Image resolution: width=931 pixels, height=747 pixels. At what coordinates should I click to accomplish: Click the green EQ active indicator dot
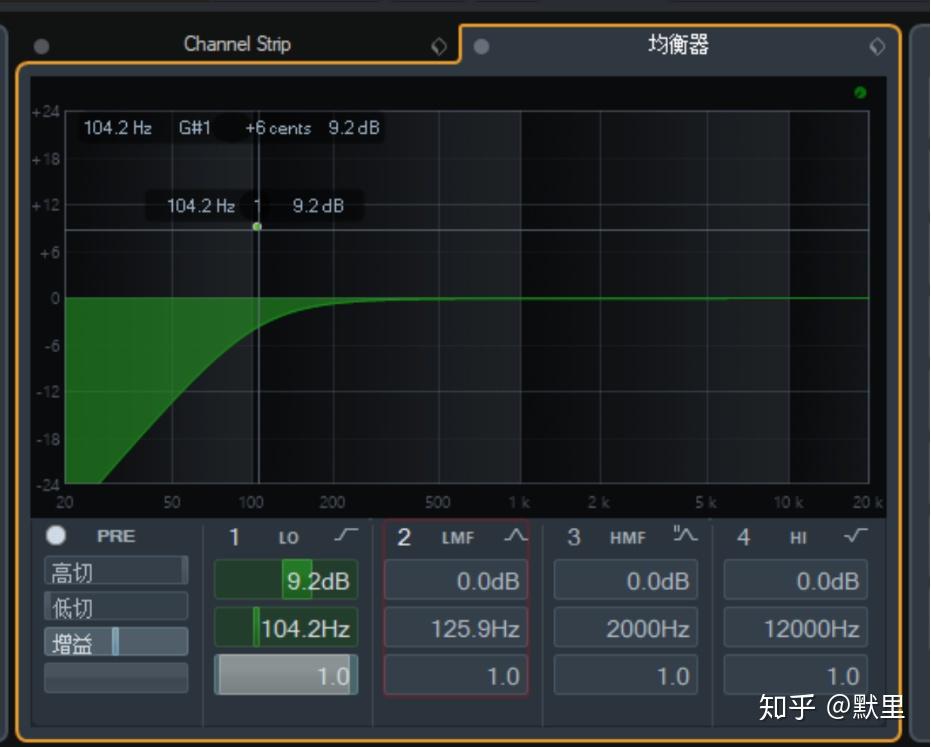coord(859,92)
